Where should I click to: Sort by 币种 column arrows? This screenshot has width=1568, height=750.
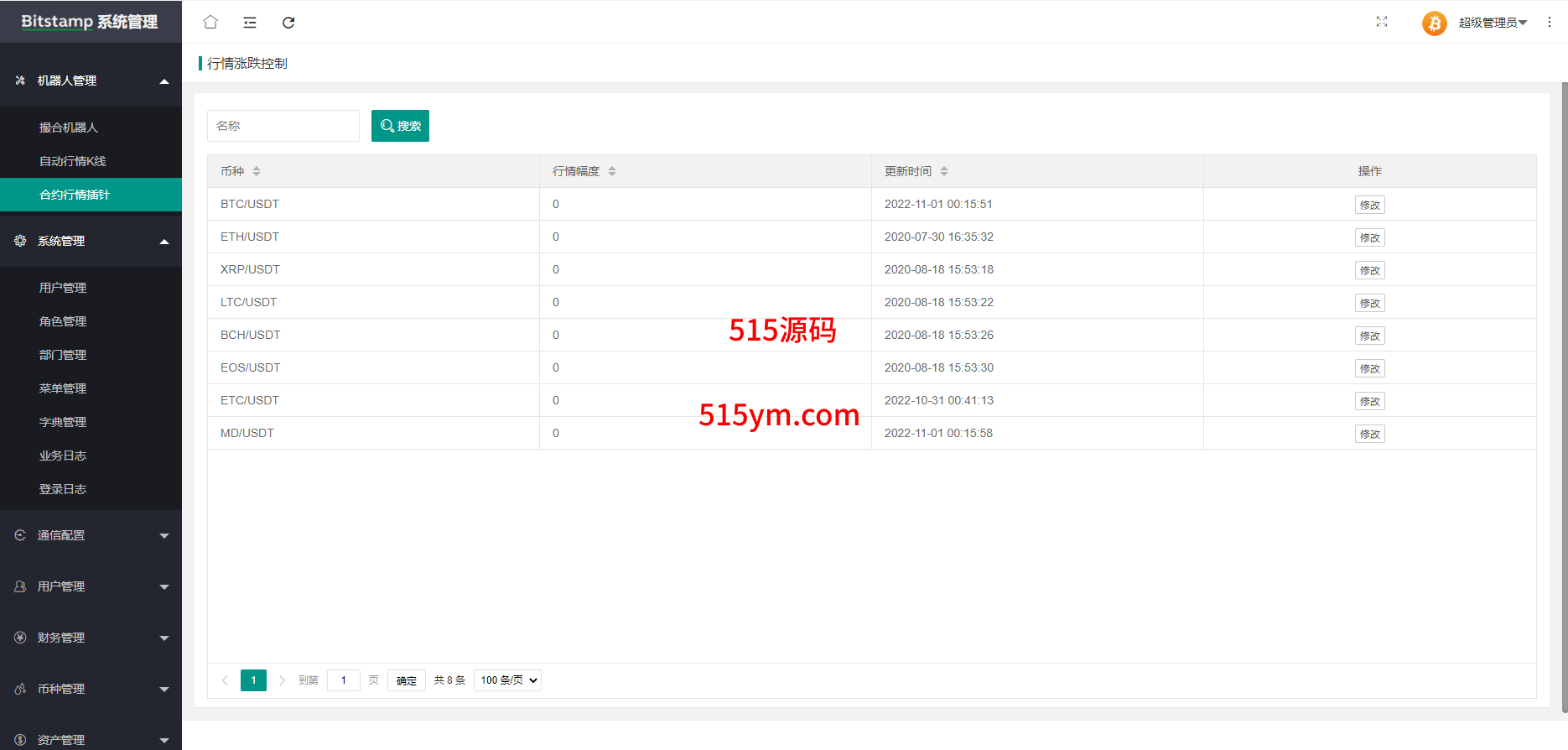[x=257, y=171]
